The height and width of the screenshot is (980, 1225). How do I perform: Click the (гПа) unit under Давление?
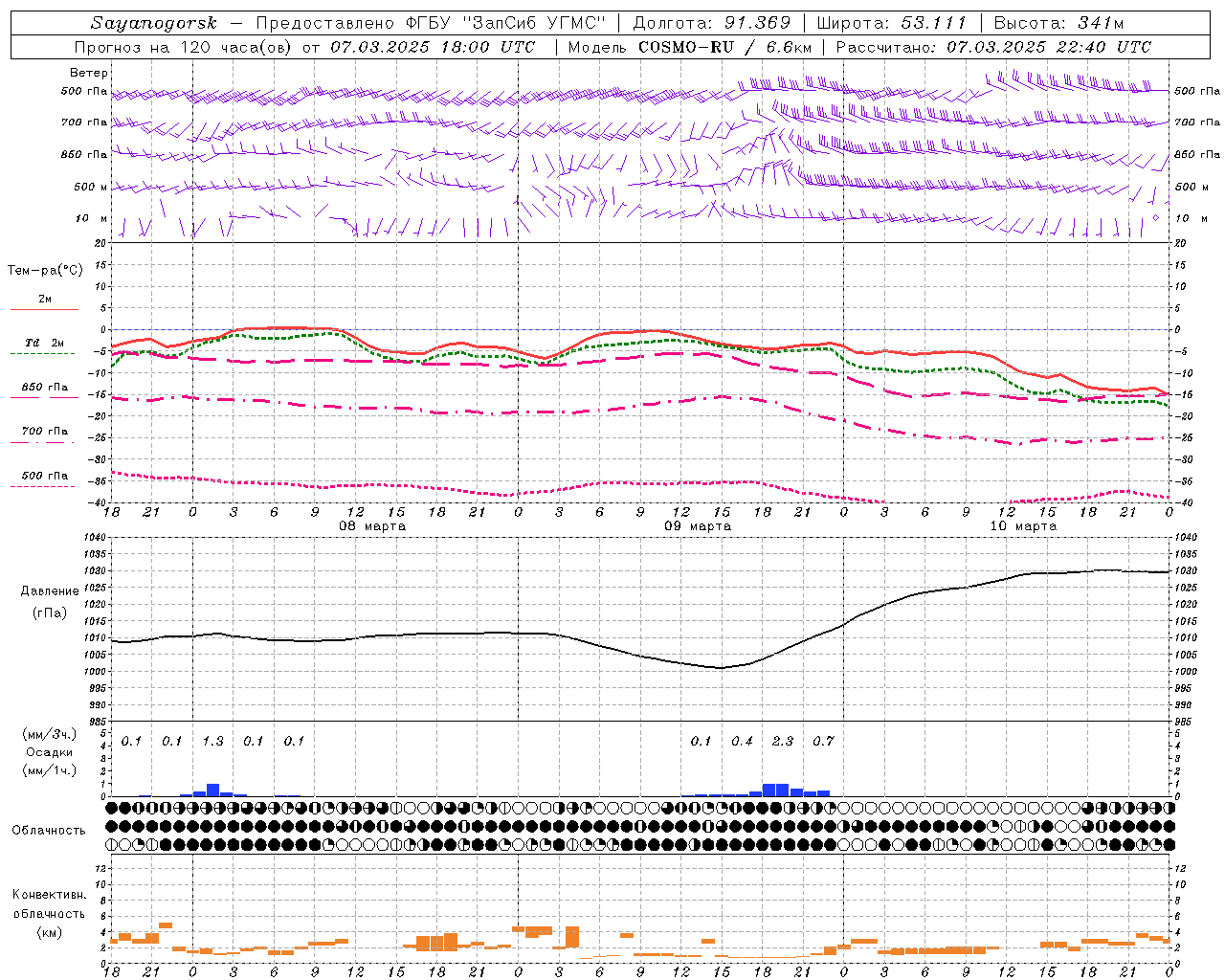(x=50, y=612)
